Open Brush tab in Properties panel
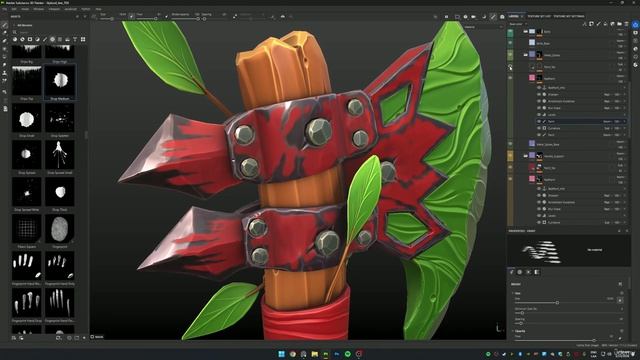640x360 pixels. pyautogui.click(x=511, y=272)
